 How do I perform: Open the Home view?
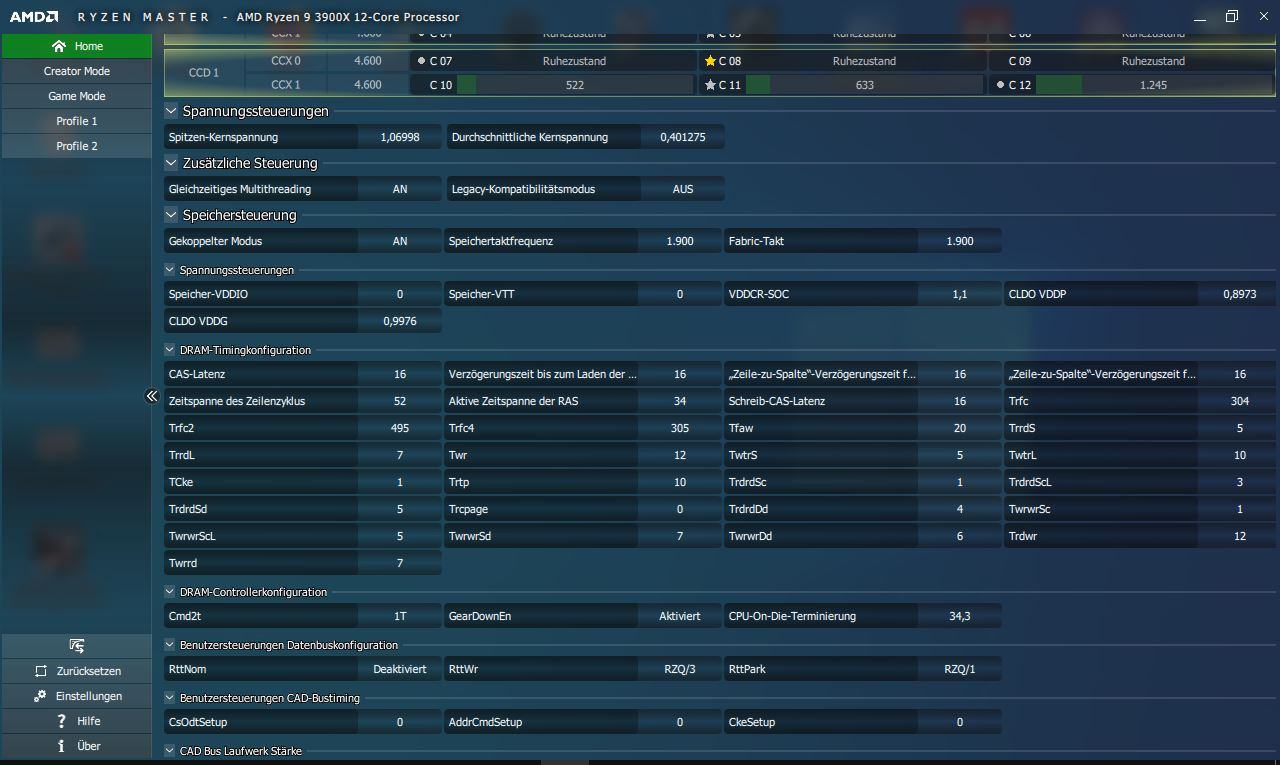coord(77,46)
